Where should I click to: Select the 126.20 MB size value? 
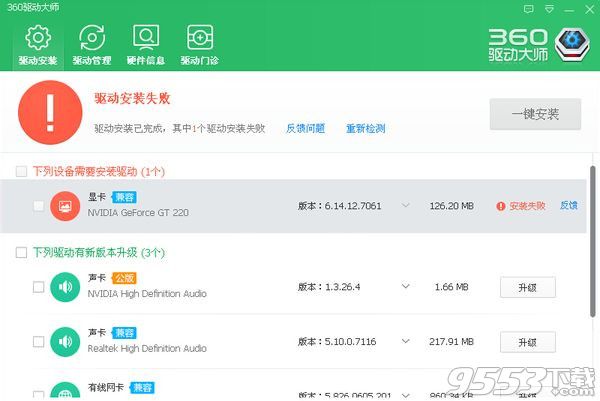click(452, 206)
